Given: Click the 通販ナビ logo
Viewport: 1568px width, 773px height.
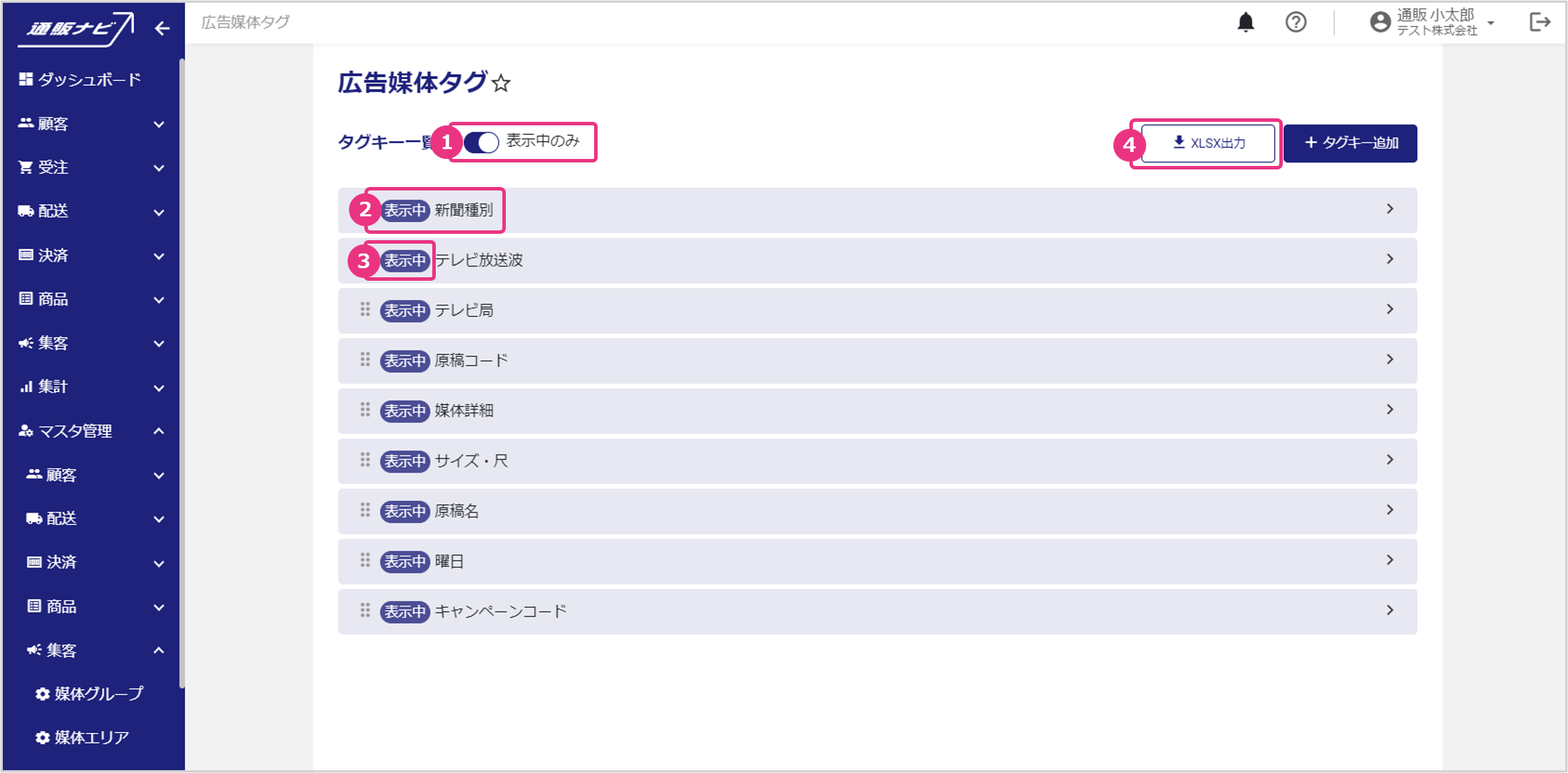Looking at the screenshot, I should [76, 29].
